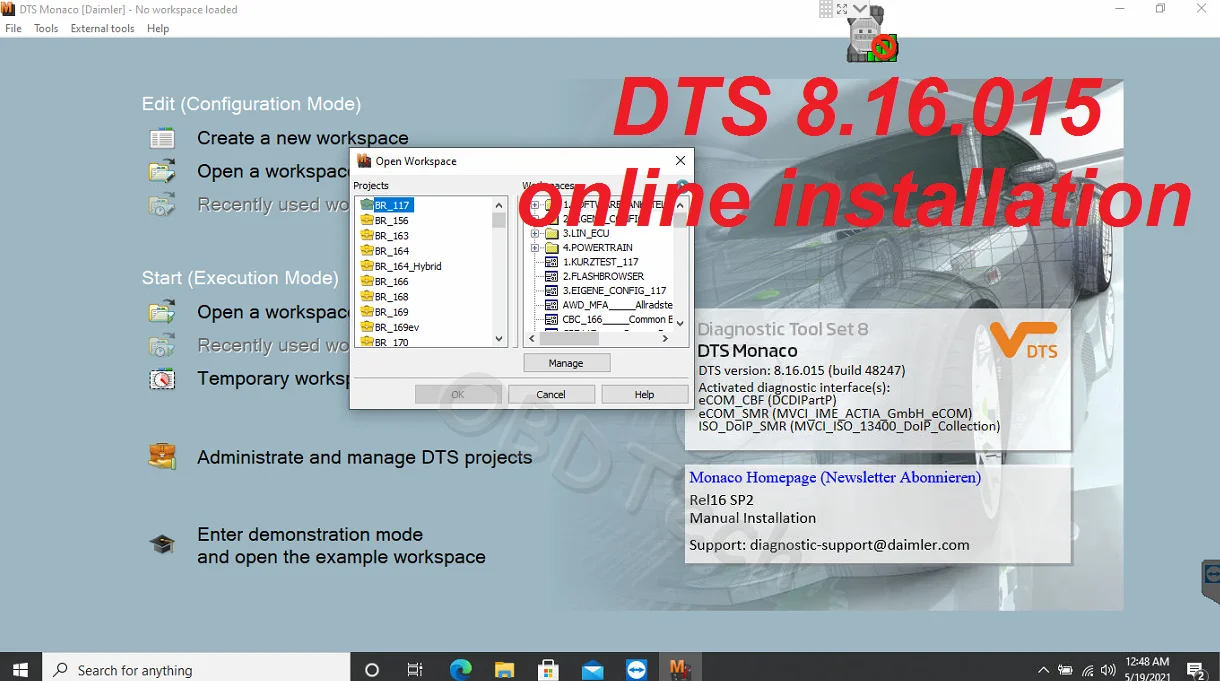Click the BR_163 project briefcase icon
The image size is (1220, 681).
point(367,235)
